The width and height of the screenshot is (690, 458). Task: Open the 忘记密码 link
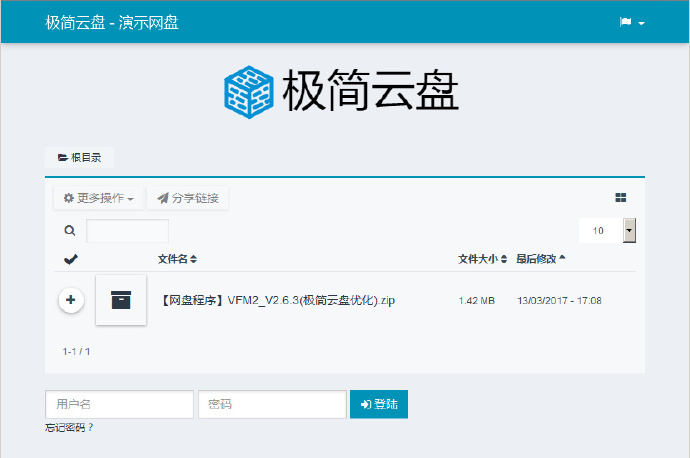click(x=69, y=428)
